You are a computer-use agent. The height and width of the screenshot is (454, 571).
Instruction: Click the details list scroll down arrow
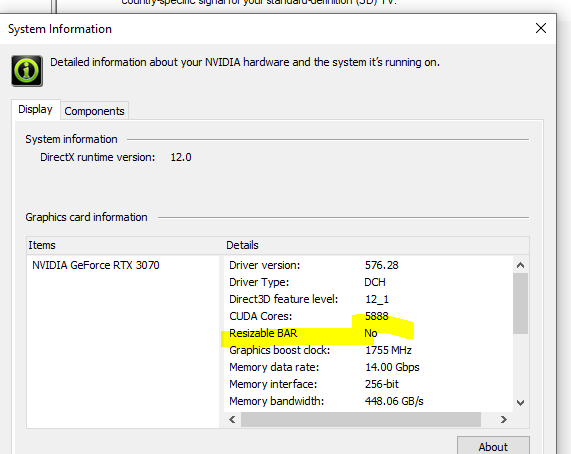[520, 403]
